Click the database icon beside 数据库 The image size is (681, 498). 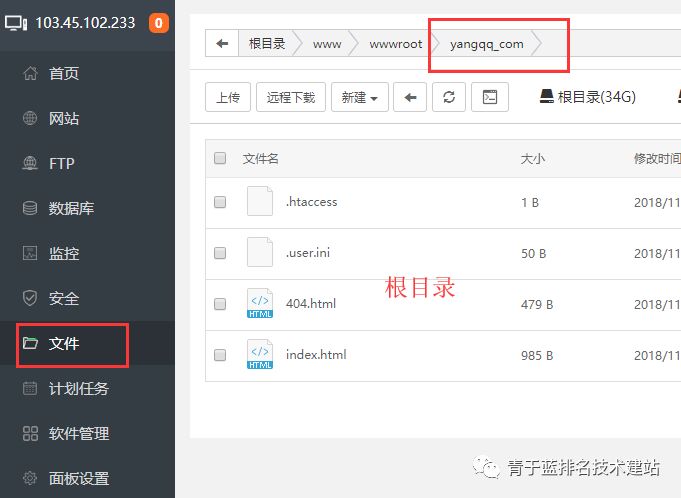30,208
